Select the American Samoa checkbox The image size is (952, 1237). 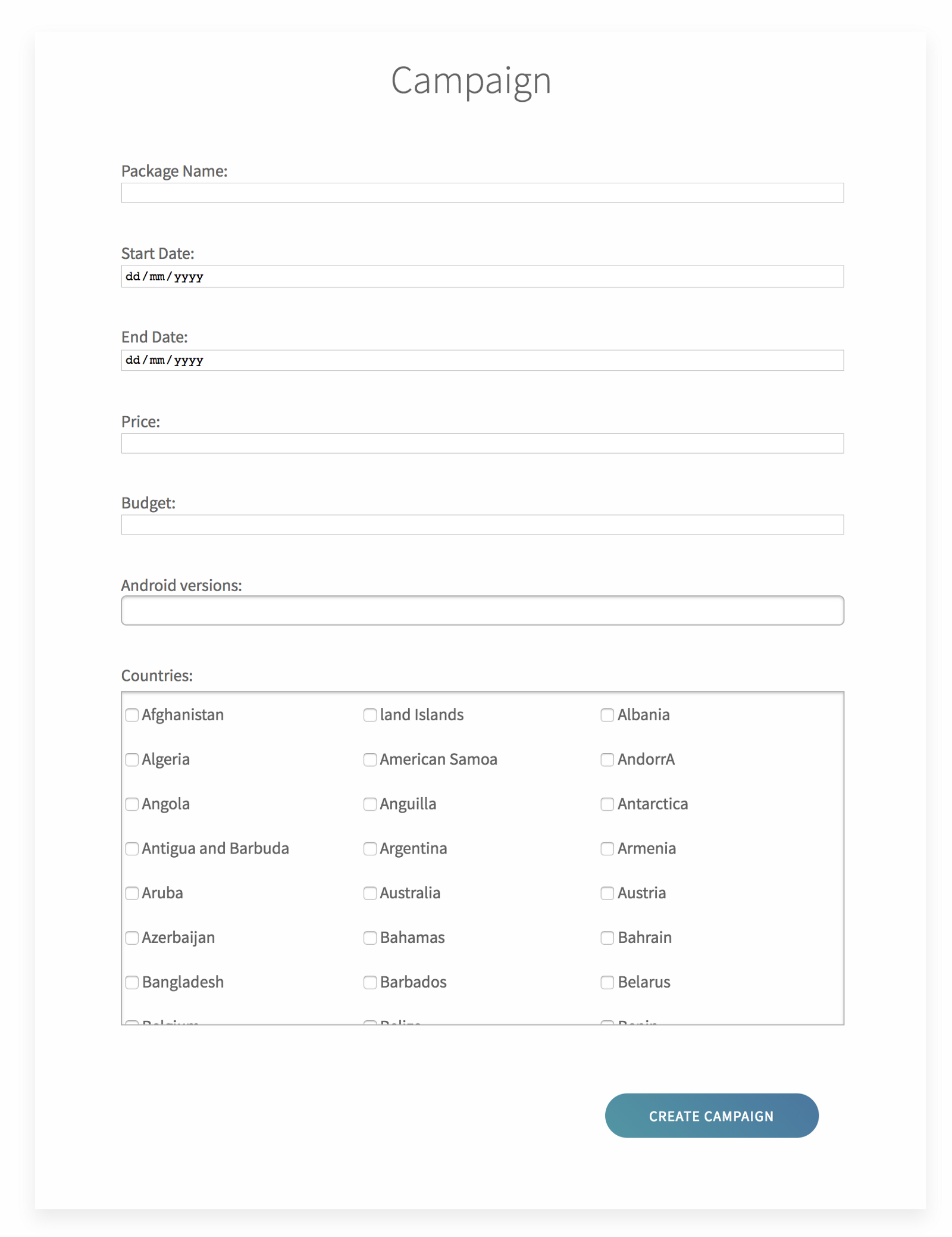coord(370,760)
